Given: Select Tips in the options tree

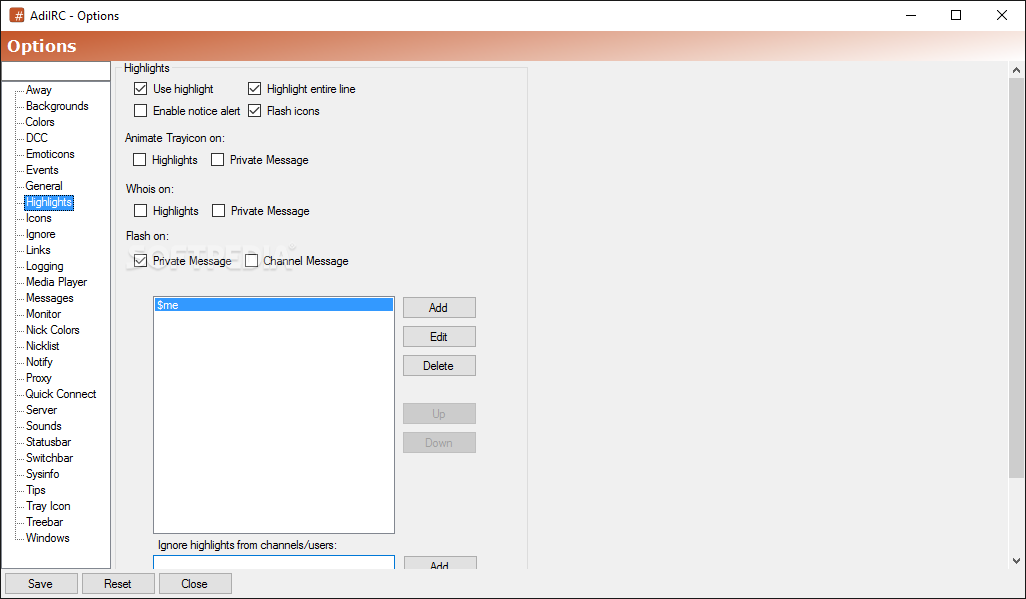Looking at the screenshot, I should tap(36, 490).
